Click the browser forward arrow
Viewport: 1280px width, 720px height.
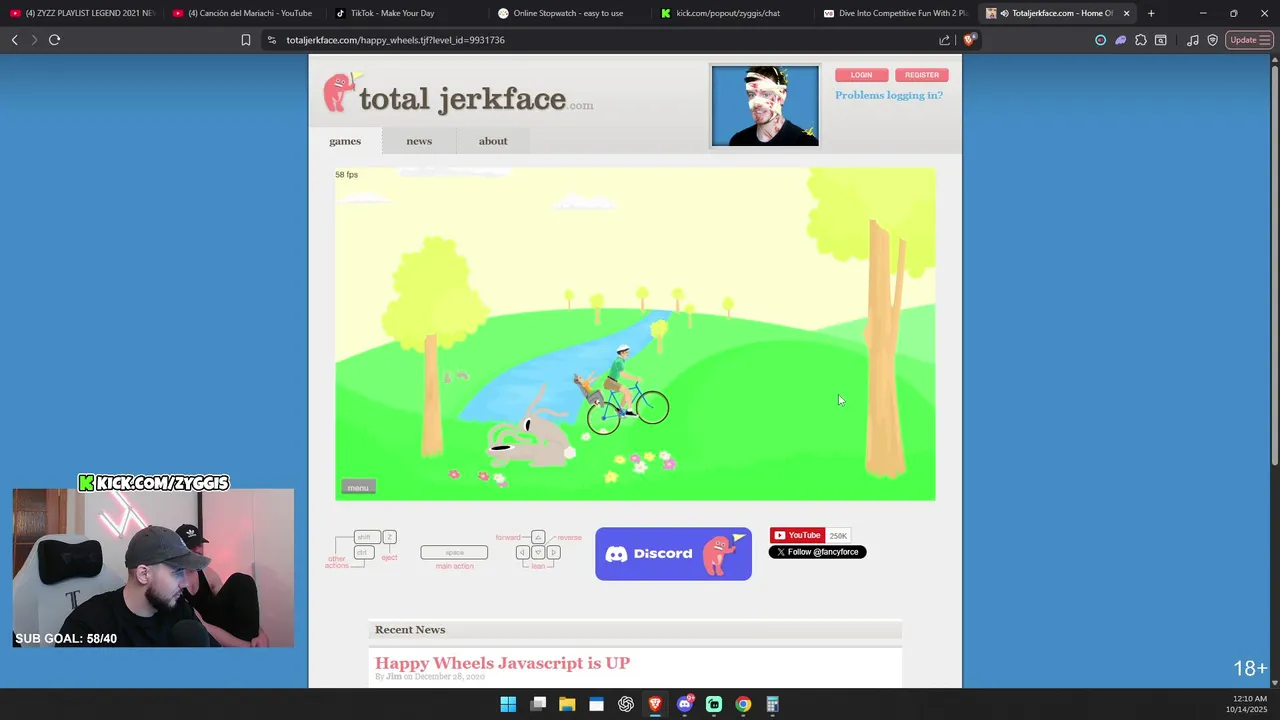(34, 40)
